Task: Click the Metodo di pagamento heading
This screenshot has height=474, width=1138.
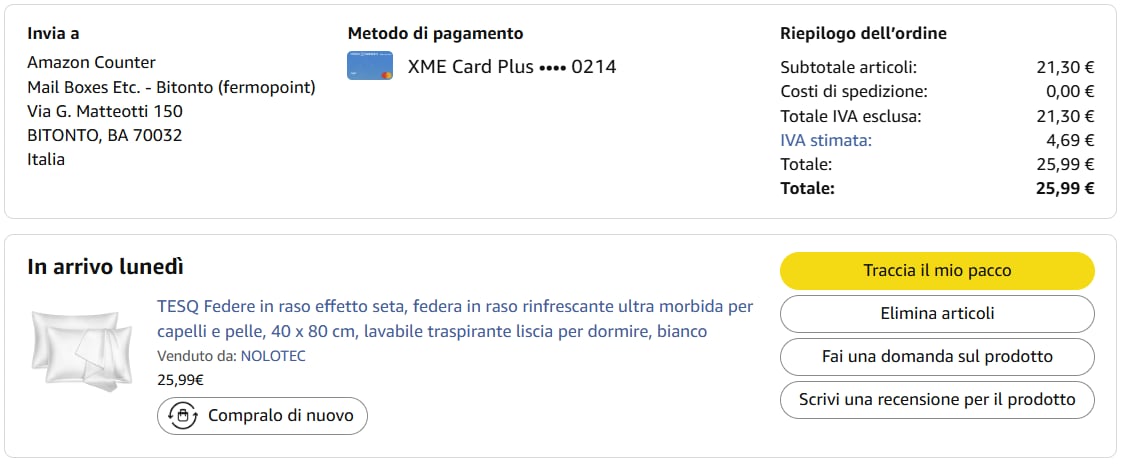Action: (x=435, y=33)
